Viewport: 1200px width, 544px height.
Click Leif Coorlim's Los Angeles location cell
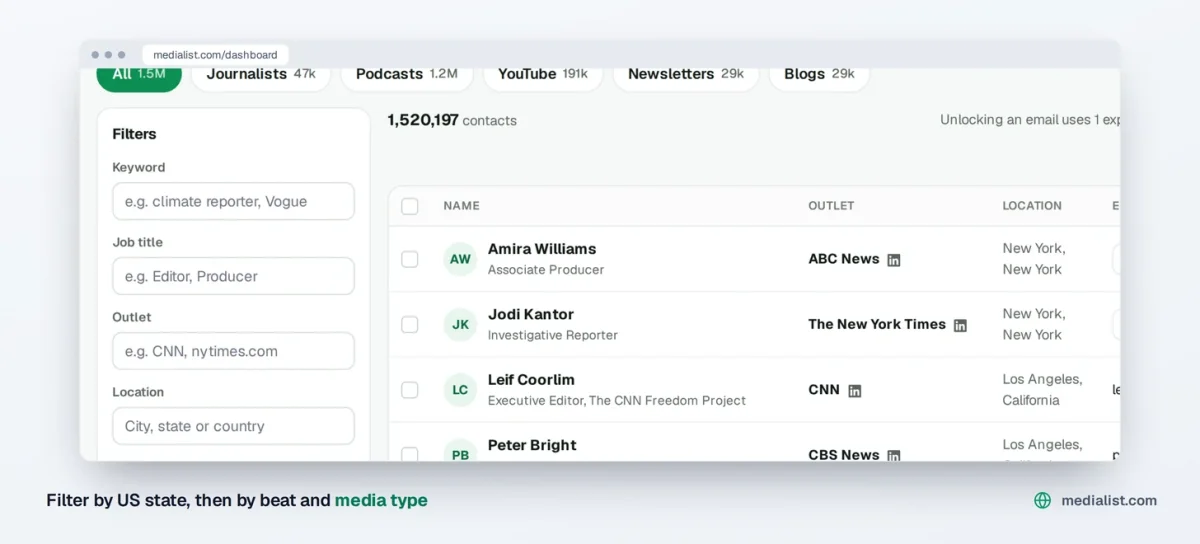point(1042,390)
